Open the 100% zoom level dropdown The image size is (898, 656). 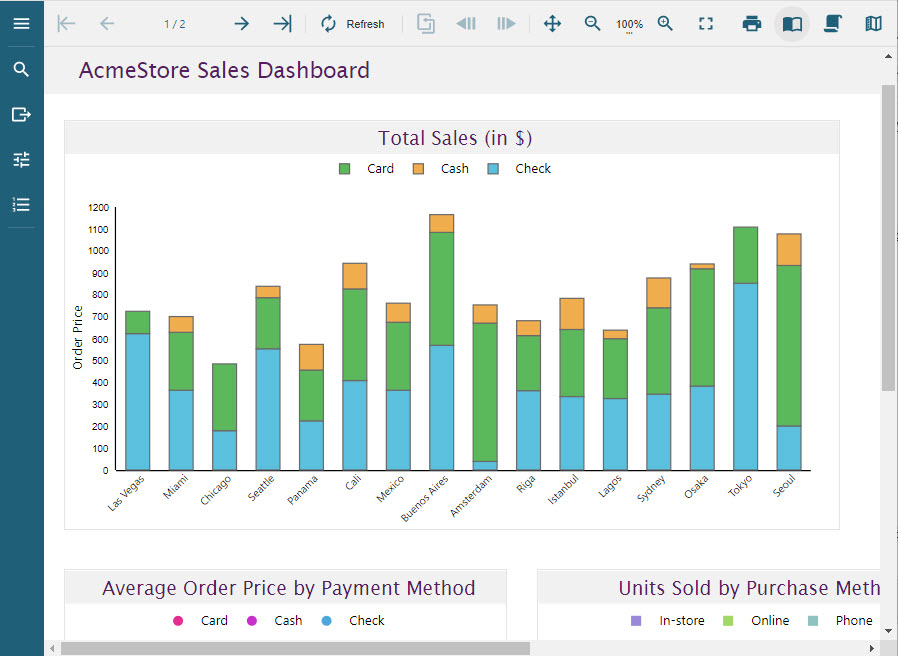coord(629,25)
